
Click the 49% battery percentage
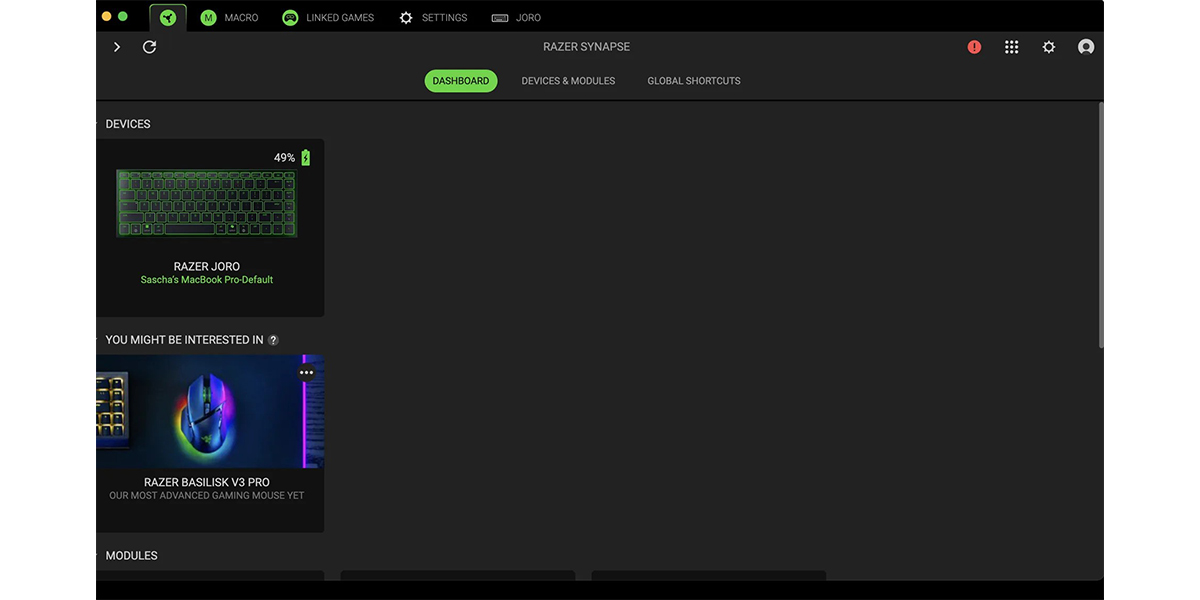pos(284,158)
